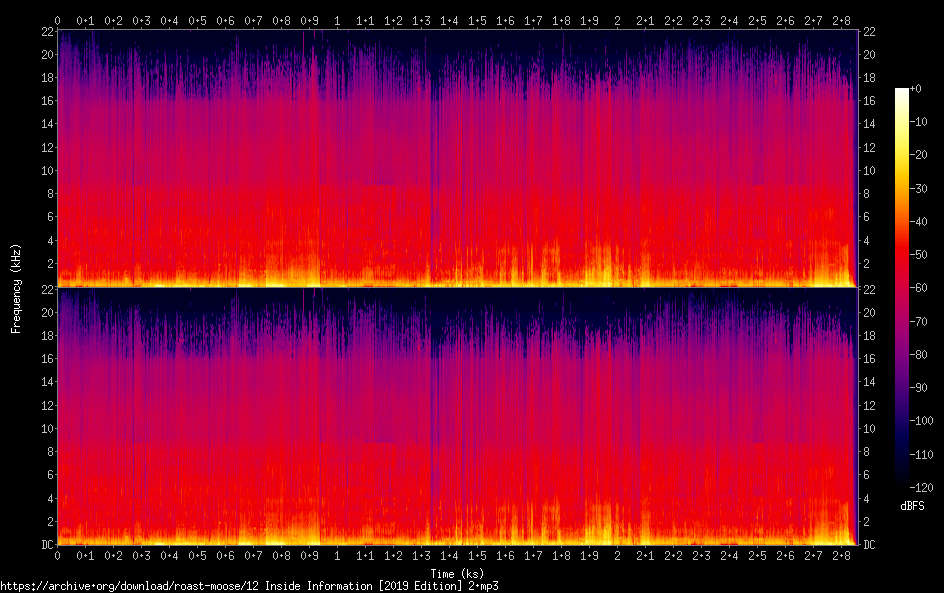Click the 1.5 label on bottom time axis
The height and width of the screenshot is (593, 944).
pyautogui.click(x=477, y=557)
